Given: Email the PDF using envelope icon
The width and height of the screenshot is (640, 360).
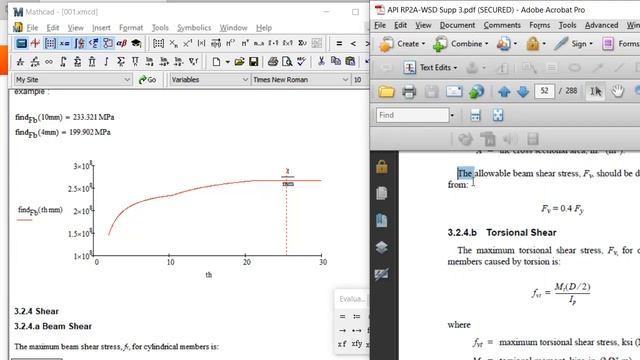Looking at the screenshot, I should click(454, 91).
